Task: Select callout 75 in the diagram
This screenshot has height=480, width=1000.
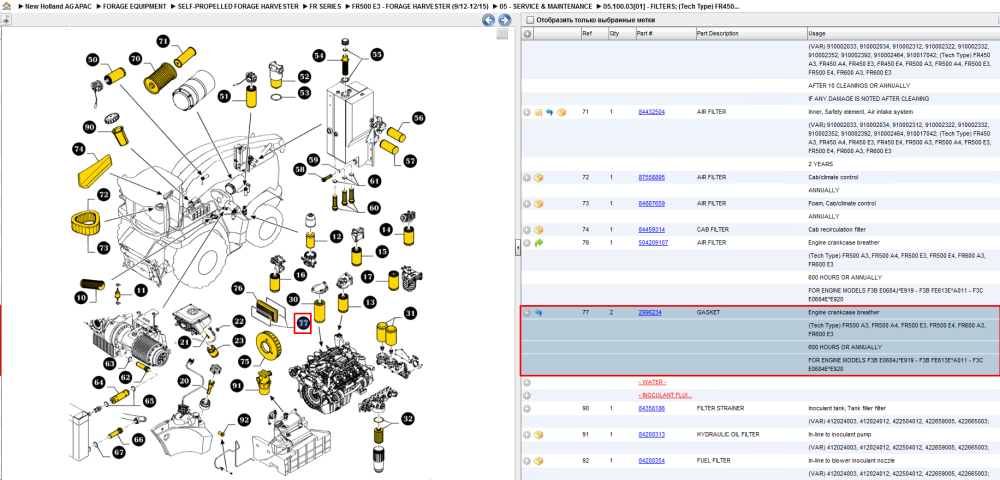Action: 244,361
